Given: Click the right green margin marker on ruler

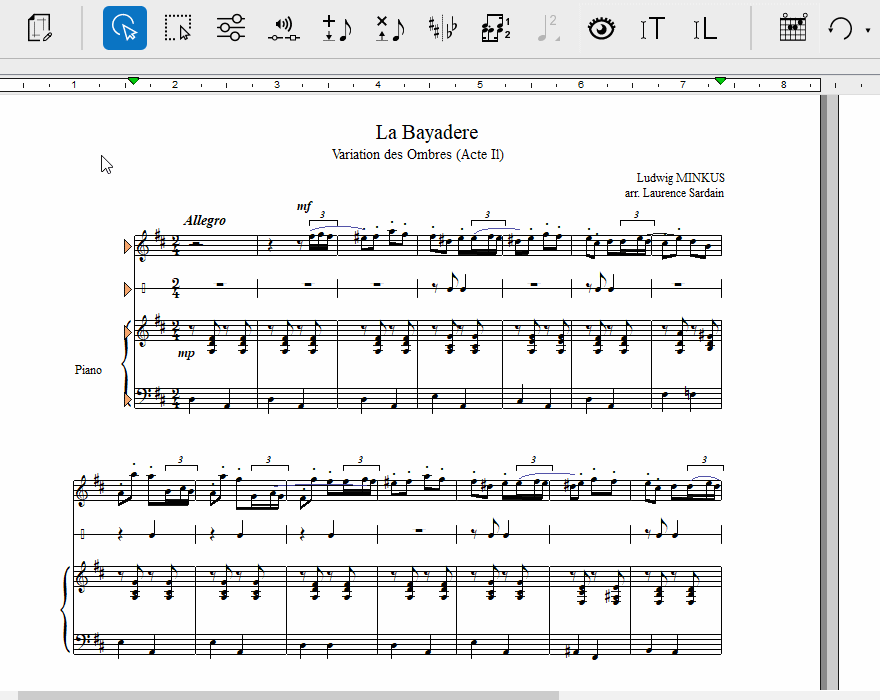Looking at the screenshot, I should (x=721, y=81).
